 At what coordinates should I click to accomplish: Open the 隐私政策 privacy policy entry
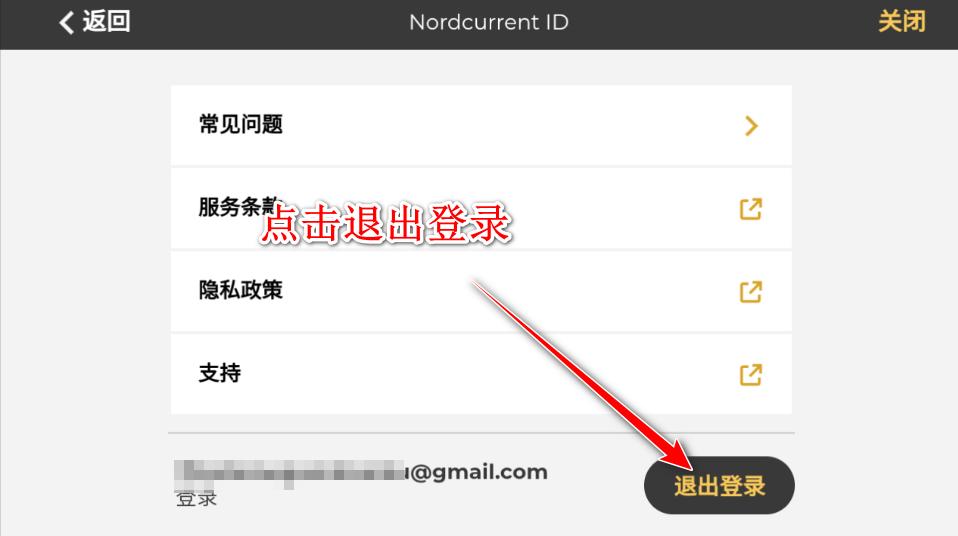[481, 292]
